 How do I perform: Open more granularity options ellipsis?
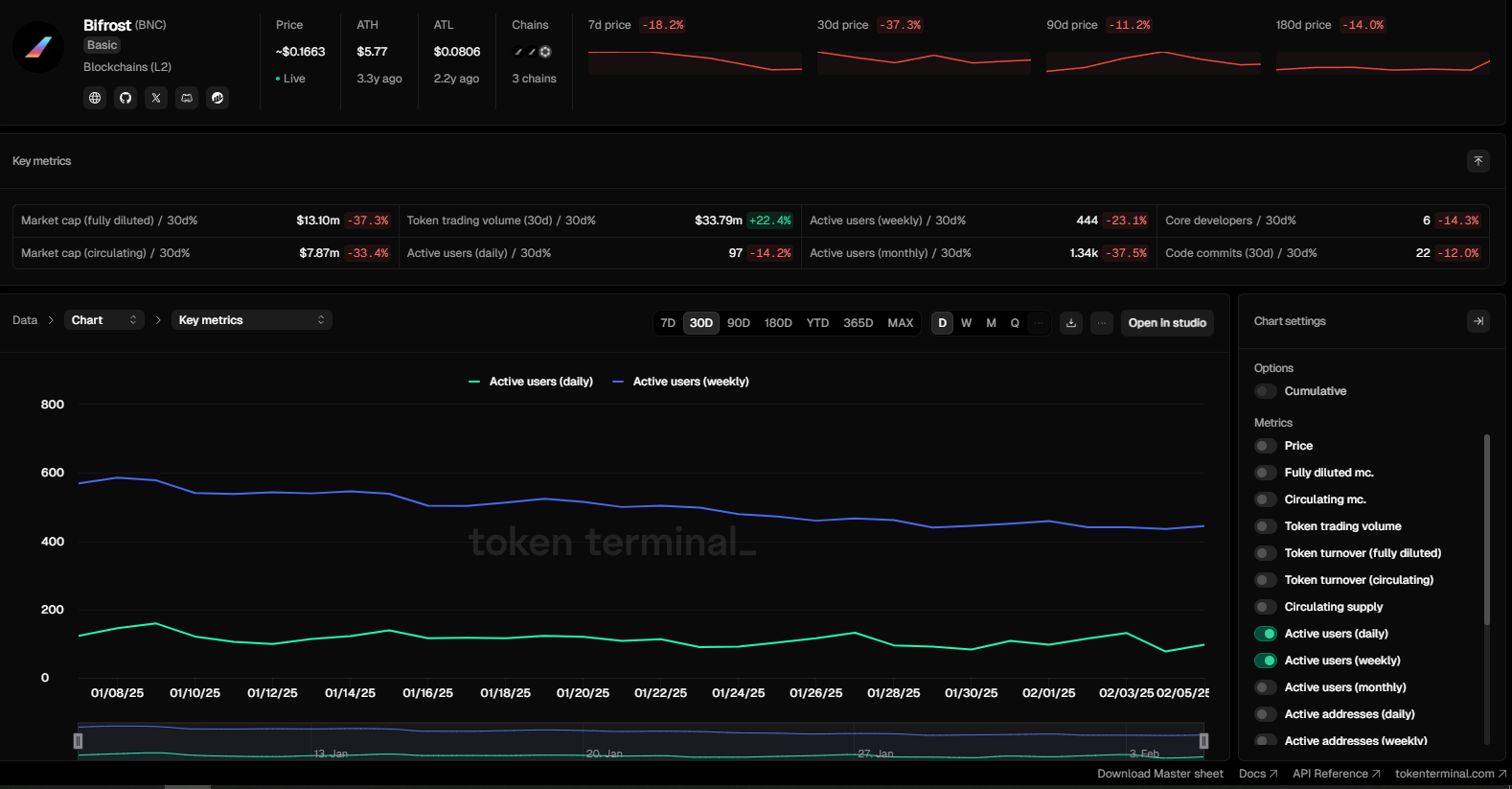click(1039, 323)
